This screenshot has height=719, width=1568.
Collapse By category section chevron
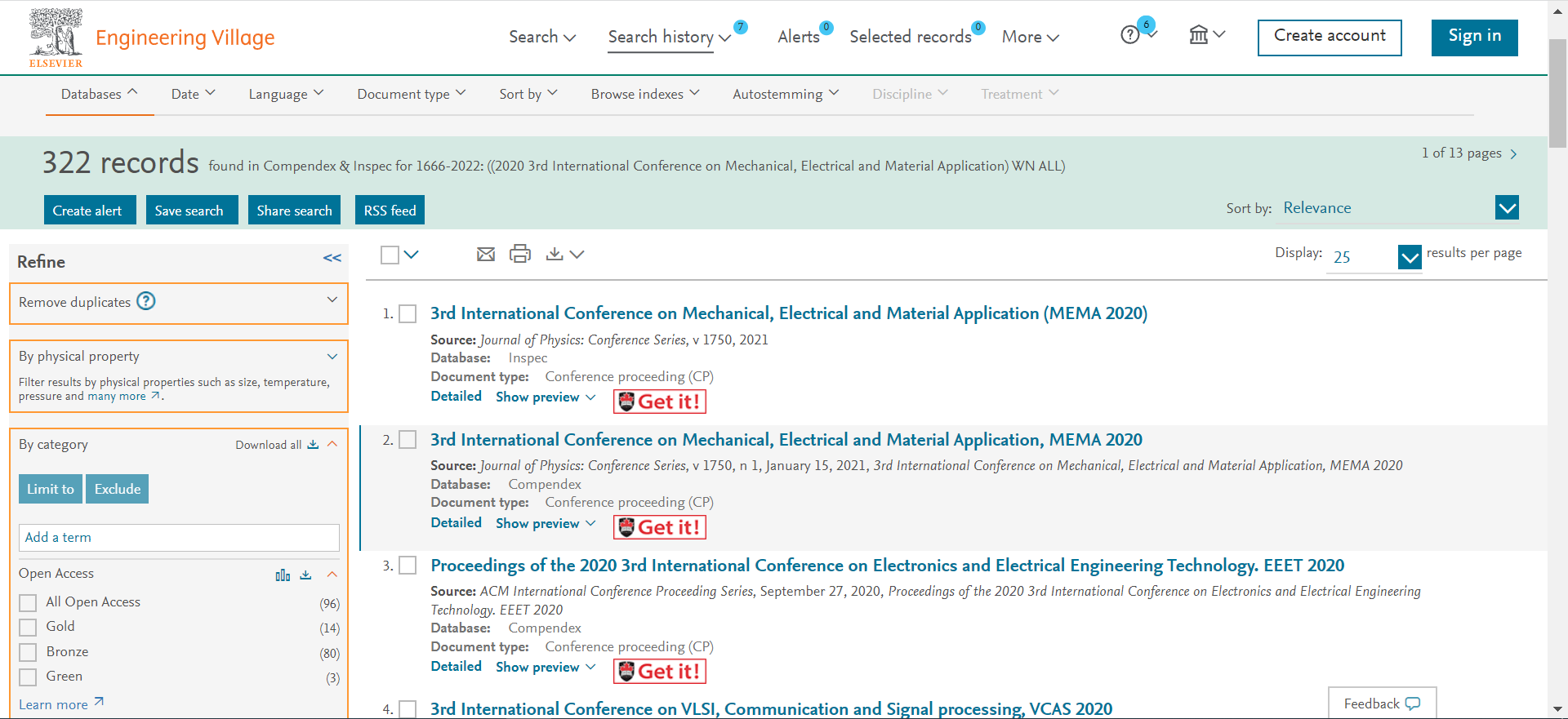[332, 444]
